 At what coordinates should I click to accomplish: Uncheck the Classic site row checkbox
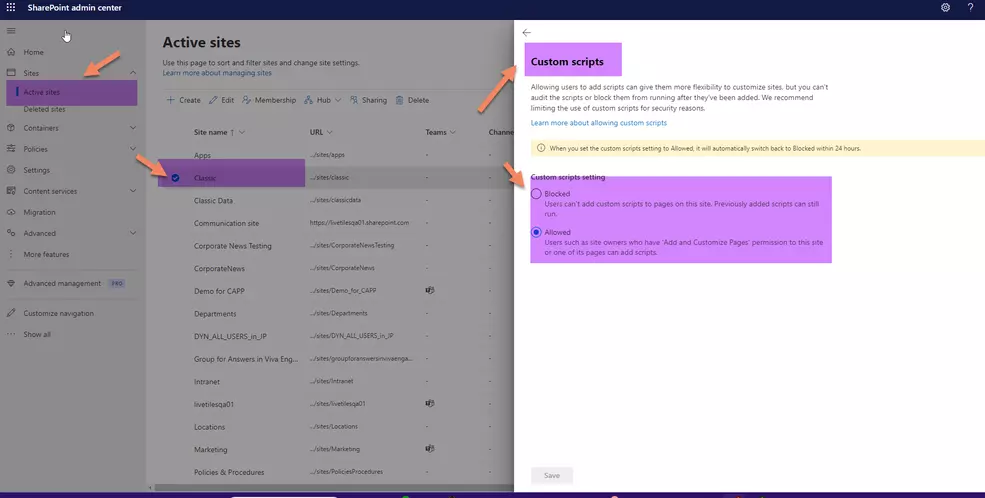tap(176, 178)
